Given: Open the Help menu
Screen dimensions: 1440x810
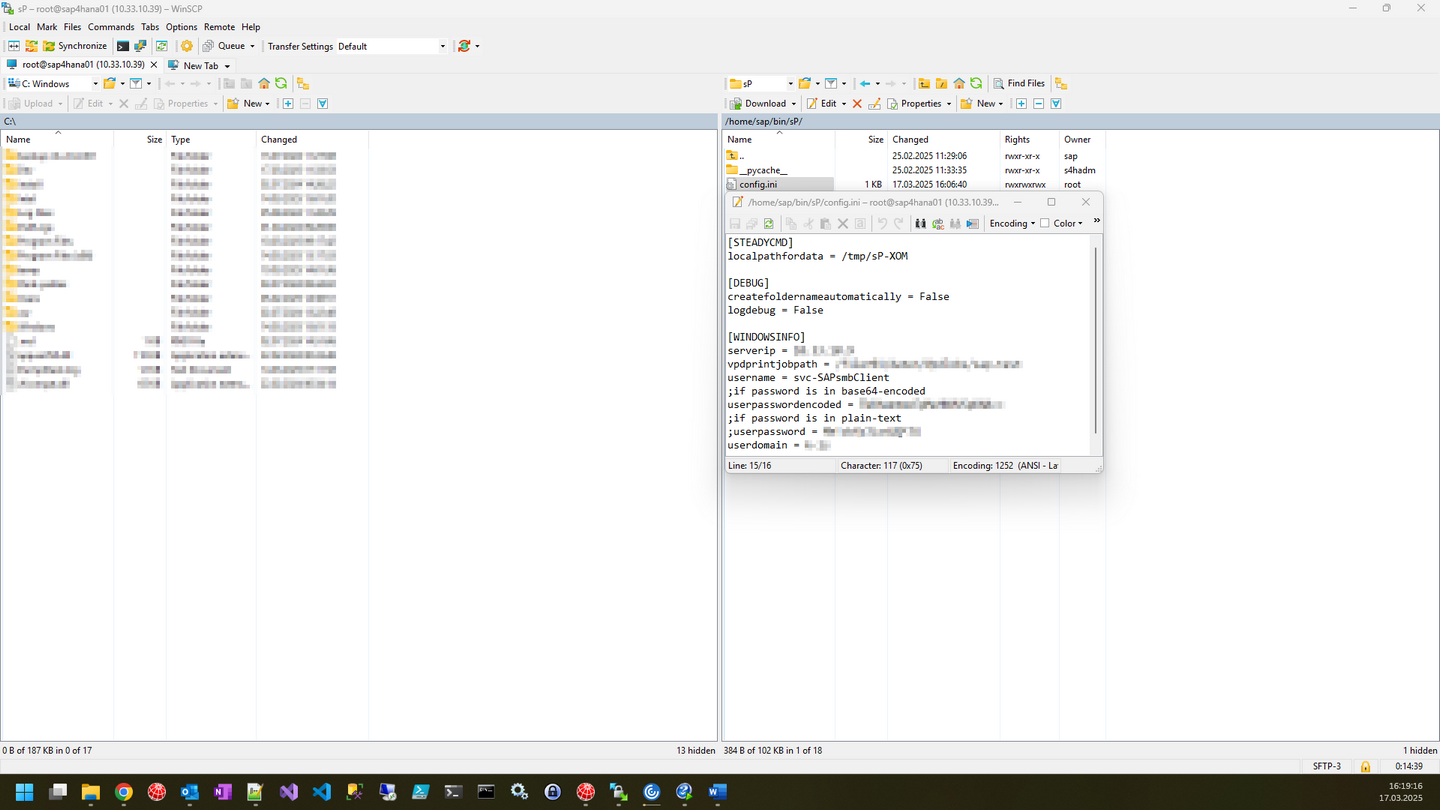Looking at the screenshot, I should 251,27.
